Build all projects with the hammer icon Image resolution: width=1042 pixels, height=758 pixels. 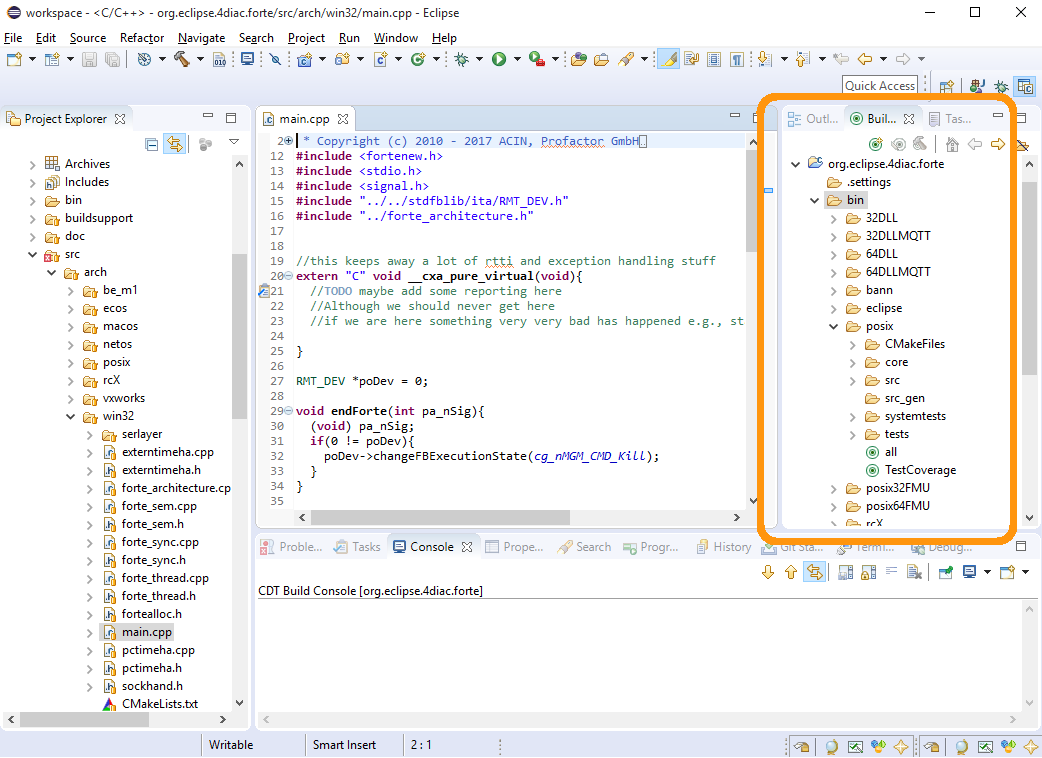(183, 59)
